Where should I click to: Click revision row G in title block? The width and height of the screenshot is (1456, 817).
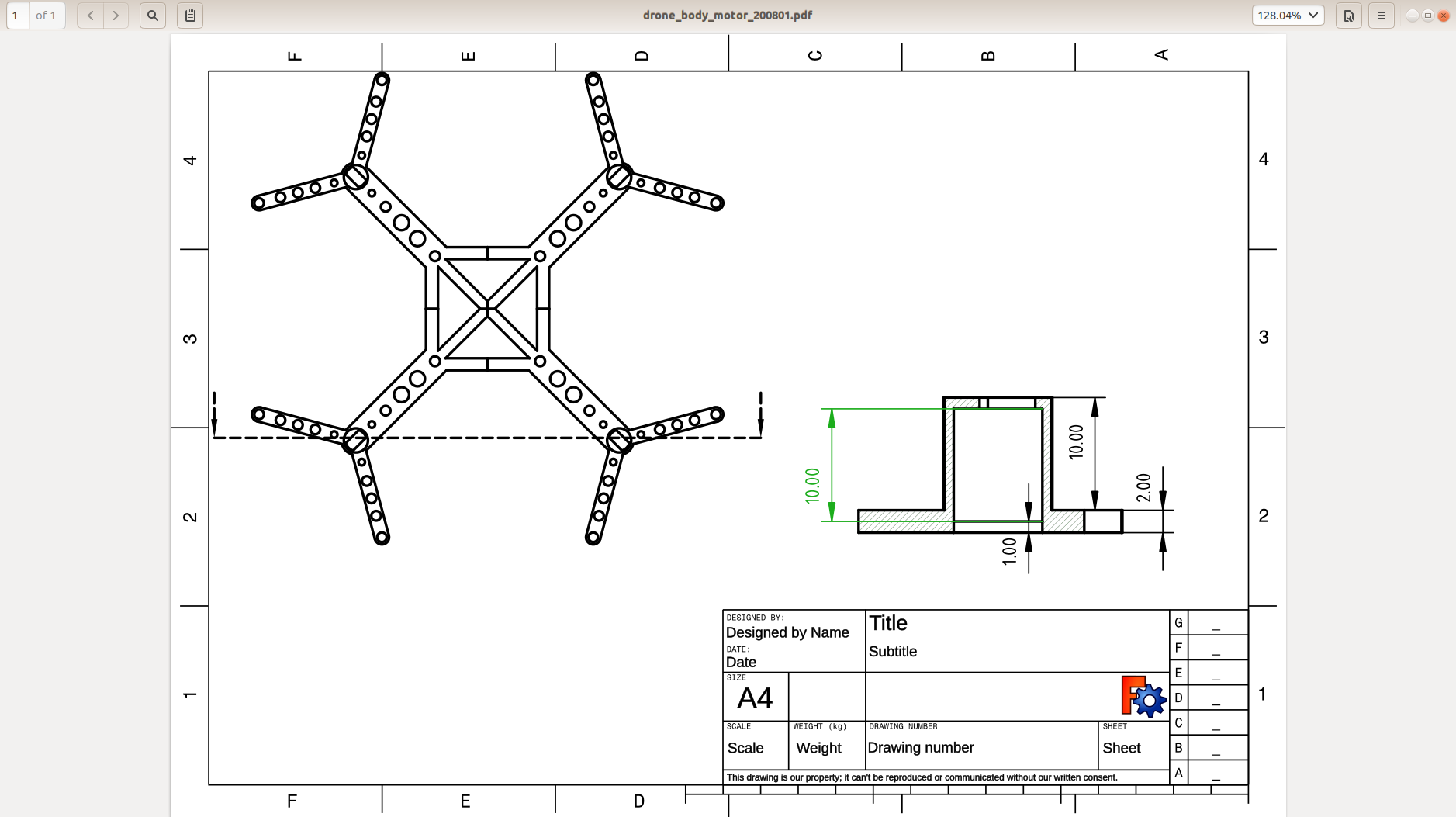(1209, 622)
